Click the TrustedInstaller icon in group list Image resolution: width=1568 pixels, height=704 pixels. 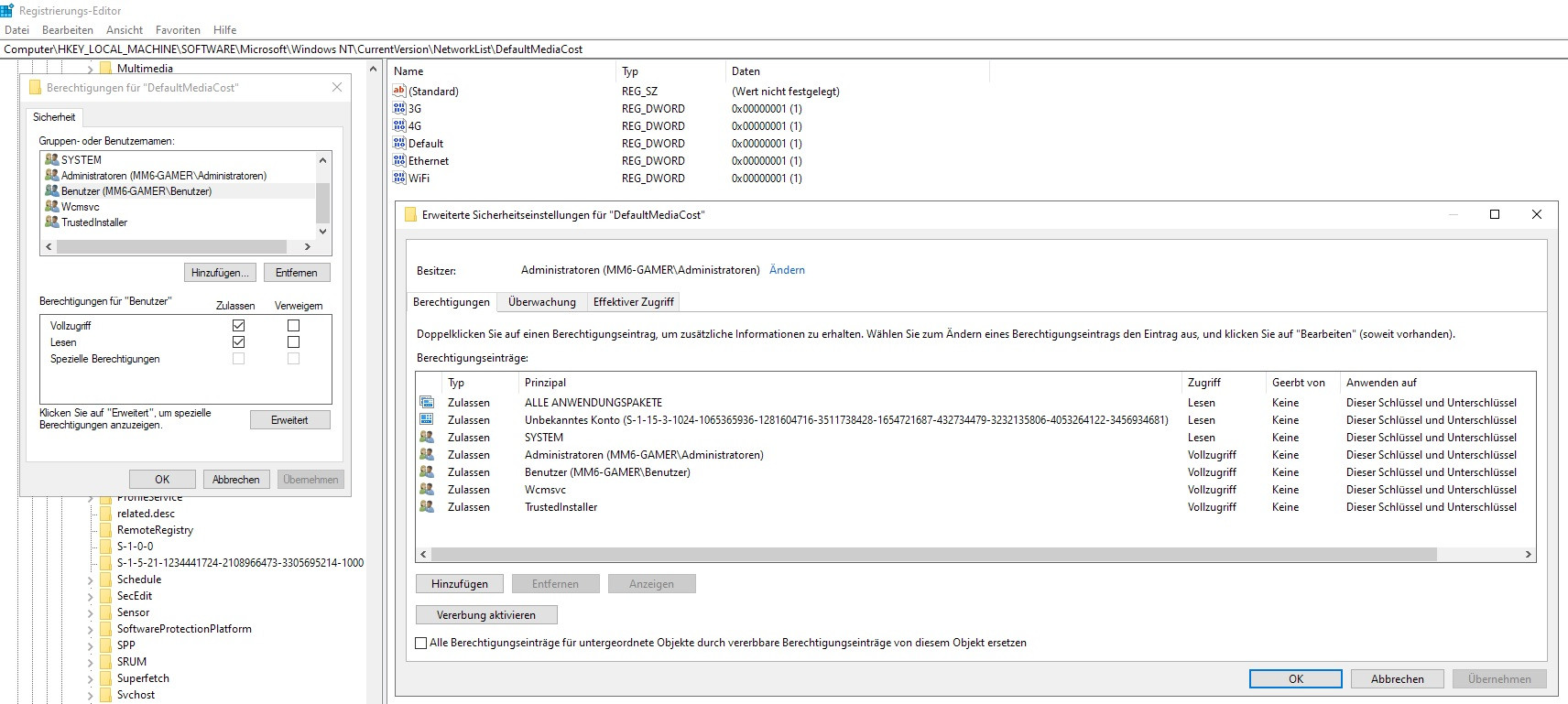tap(52, 222)
